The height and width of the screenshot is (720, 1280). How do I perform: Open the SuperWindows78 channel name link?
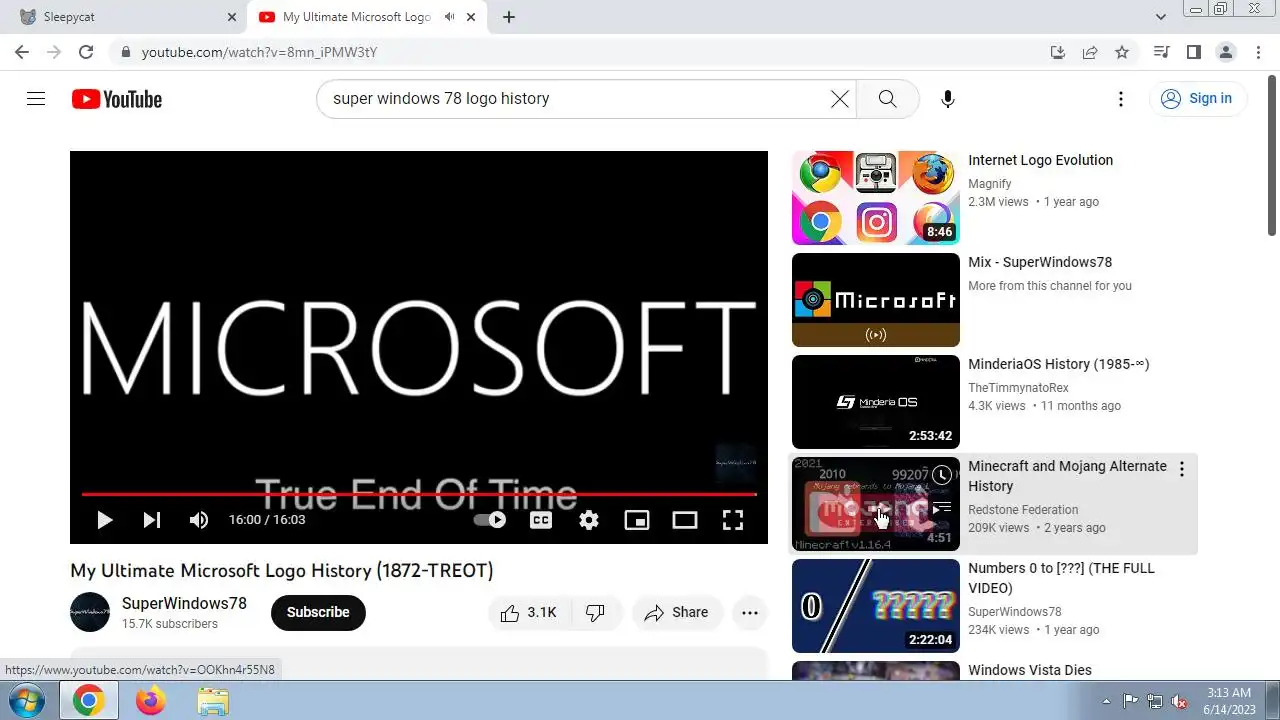pos(184,603)
